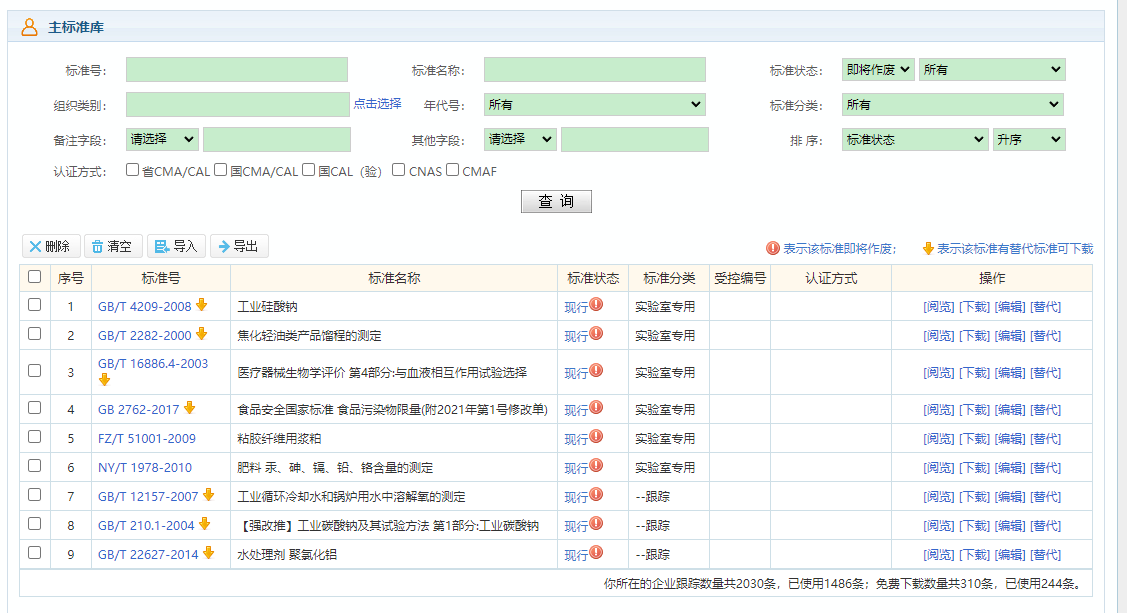Viewport: 1127px width, 613px height.
Task: Click the yellow arrow legend icon for 替代标准
Action: [x=928, y=248]
